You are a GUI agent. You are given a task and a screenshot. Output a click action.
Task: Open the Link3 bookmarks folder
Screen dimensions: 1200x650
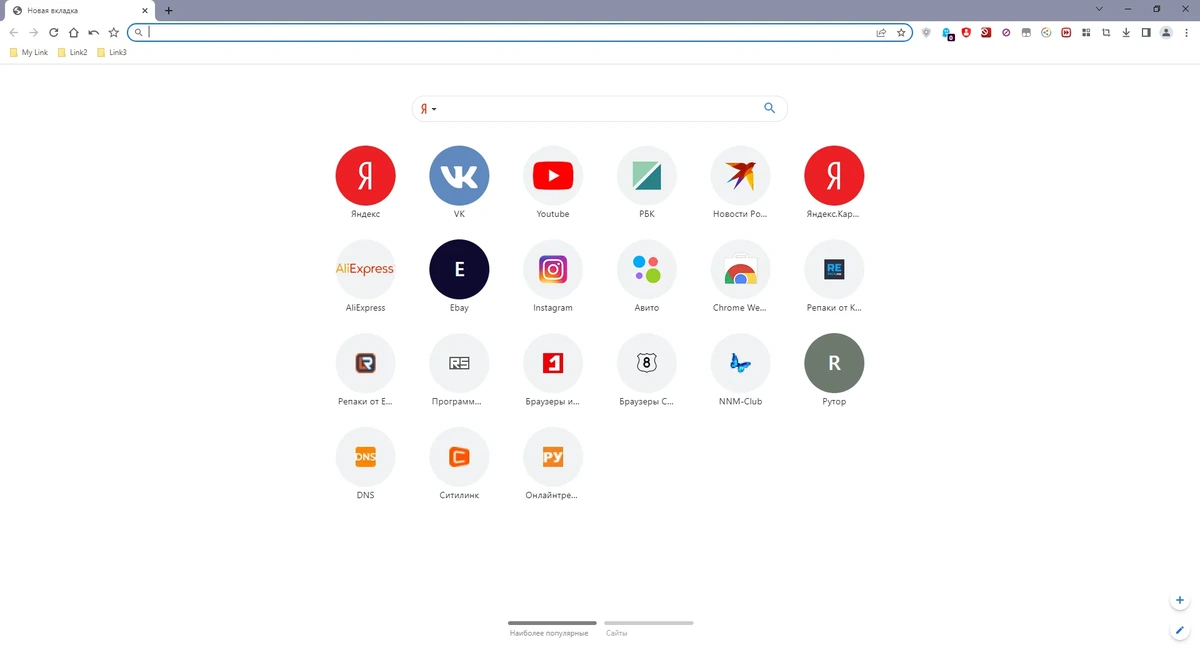tap(112, 52)
